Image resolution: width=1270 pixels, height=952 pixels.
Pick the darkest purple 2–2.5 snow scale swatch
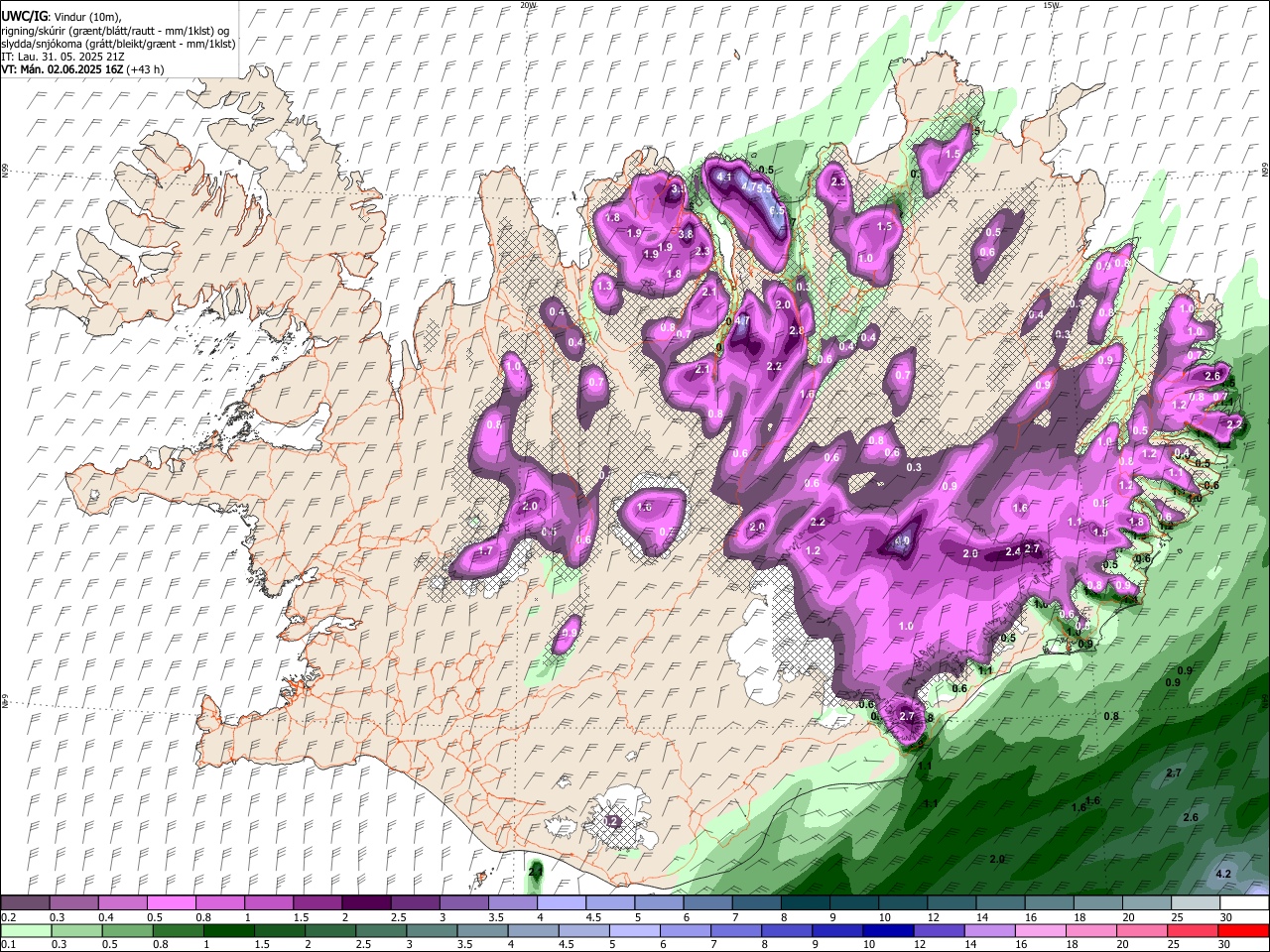click(x=366, y=903)
